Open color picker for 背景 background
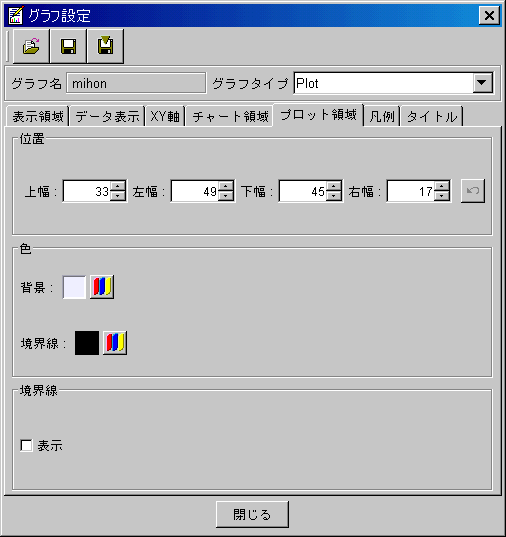This screenshot has width=506, height=537. coord(102,287)
